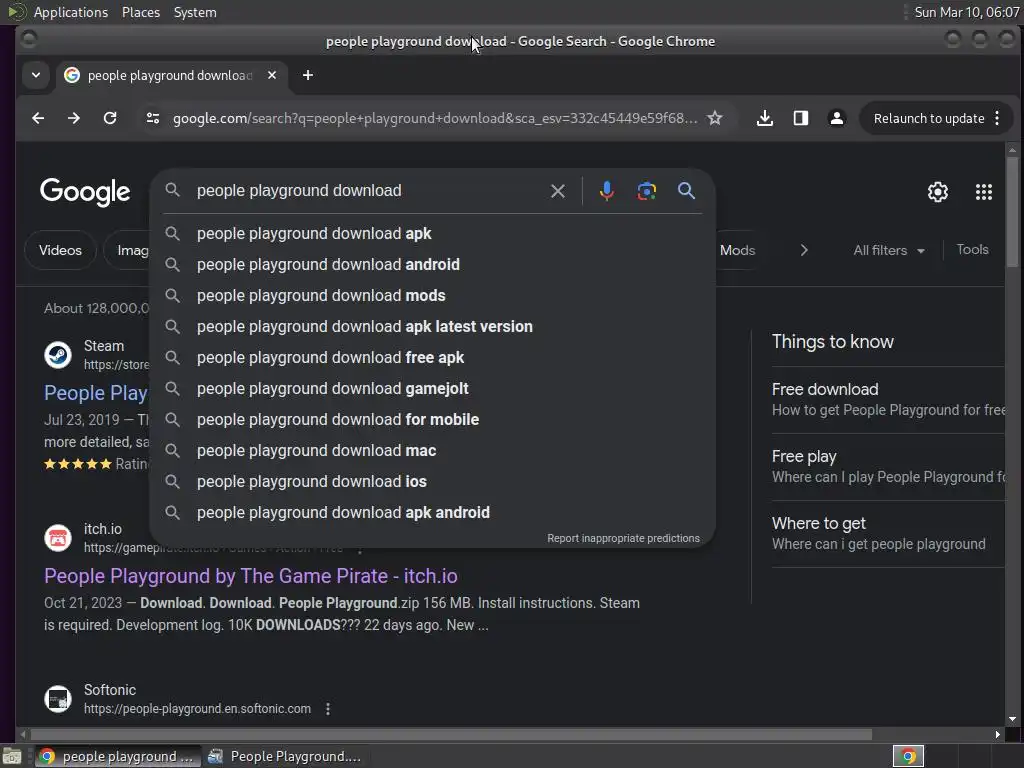Reload the Google search page
Viewport: 1024px width, 768px height.
coord(110,118)
